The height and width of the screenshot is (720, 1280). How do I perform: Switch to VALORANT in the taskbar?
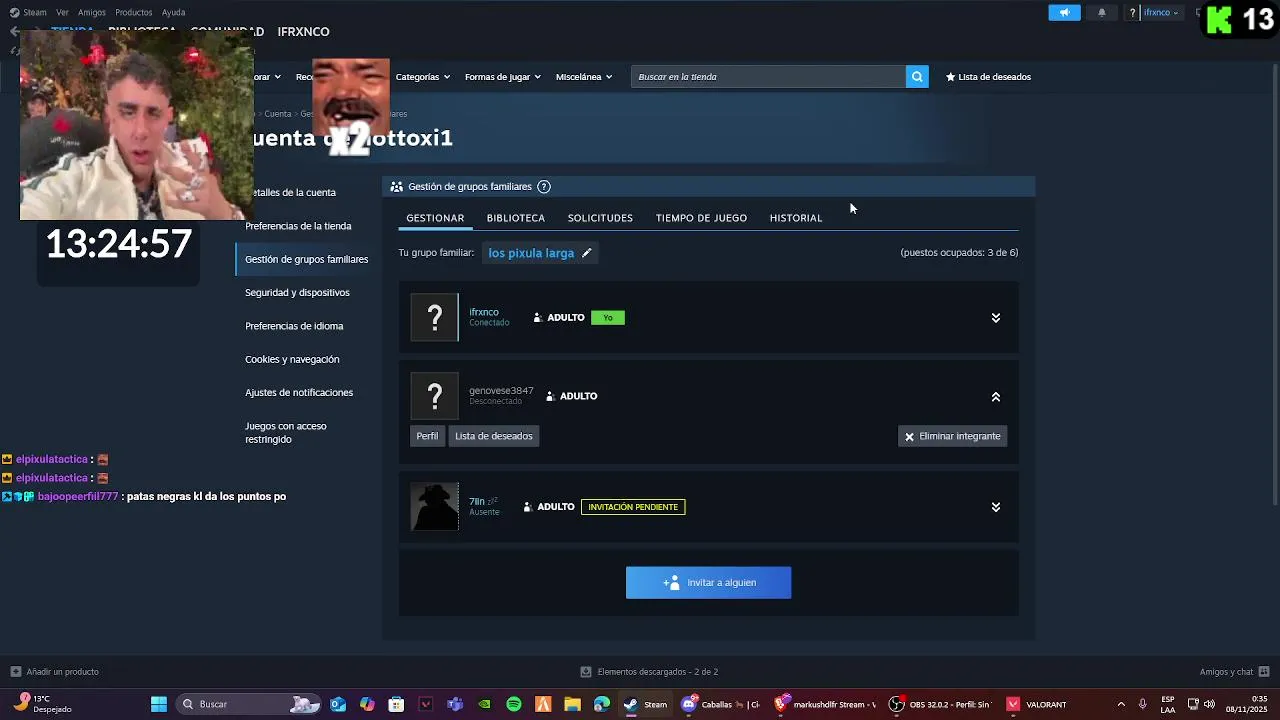1037,704
